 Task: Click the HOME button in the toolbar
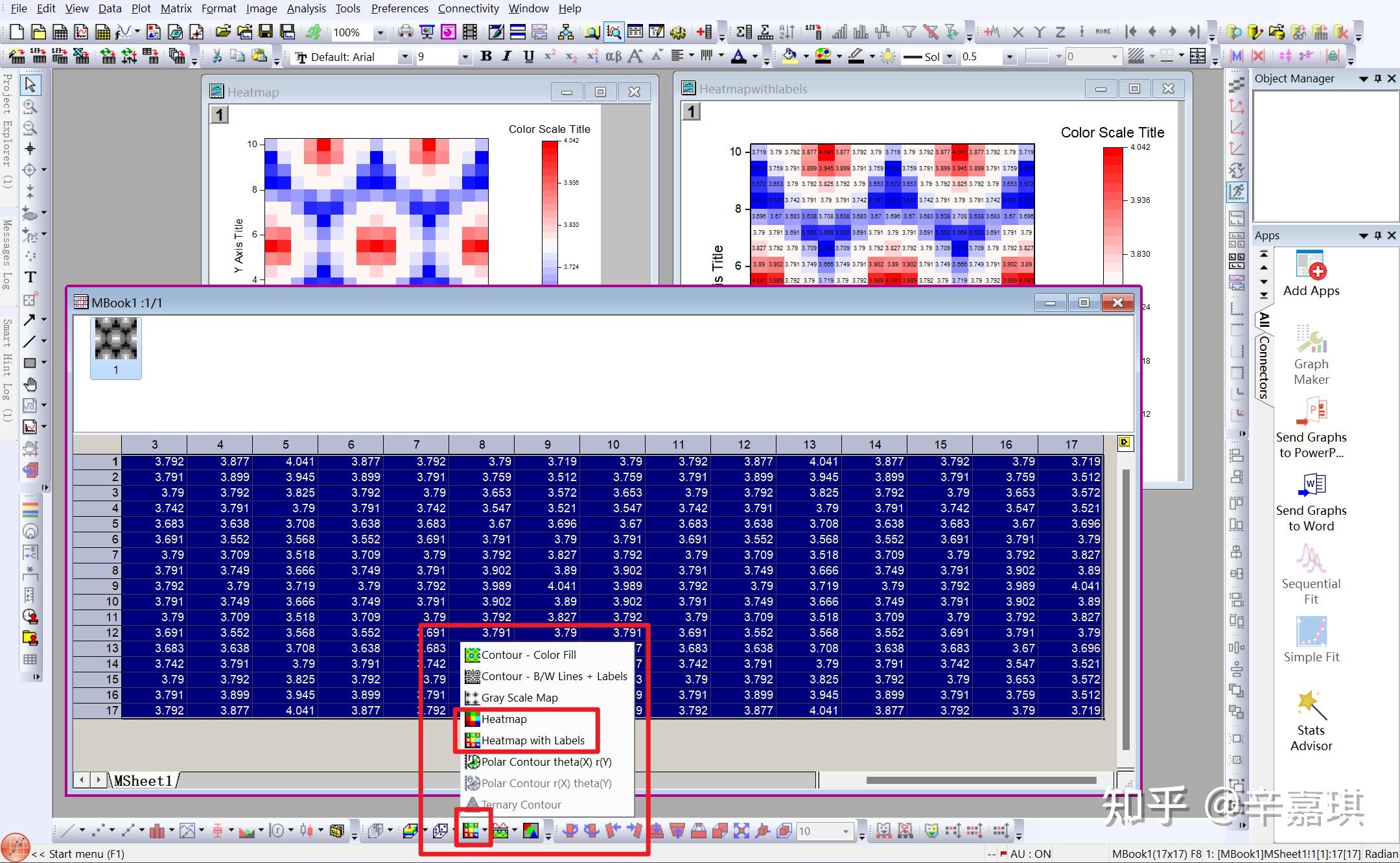point(1103,31)
